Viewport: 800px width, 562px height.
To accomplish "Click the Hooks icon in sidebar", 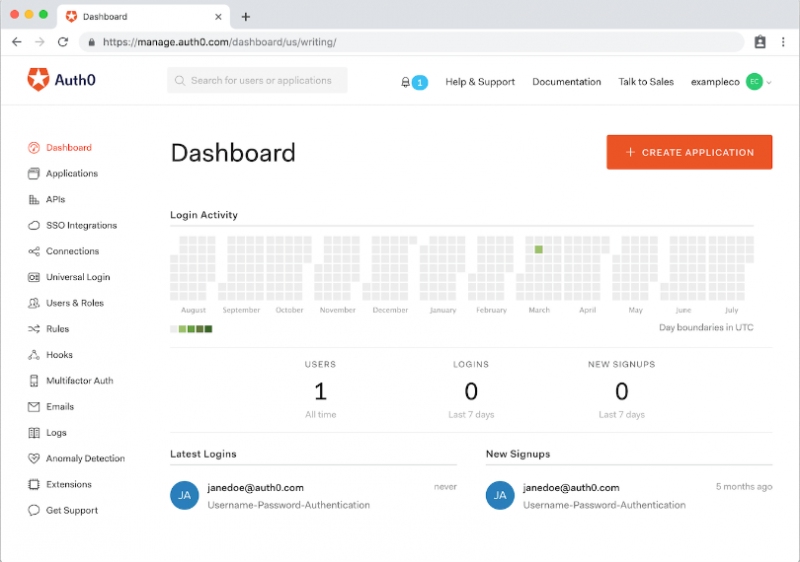I will pyautogui.click(x=34, y=355).
